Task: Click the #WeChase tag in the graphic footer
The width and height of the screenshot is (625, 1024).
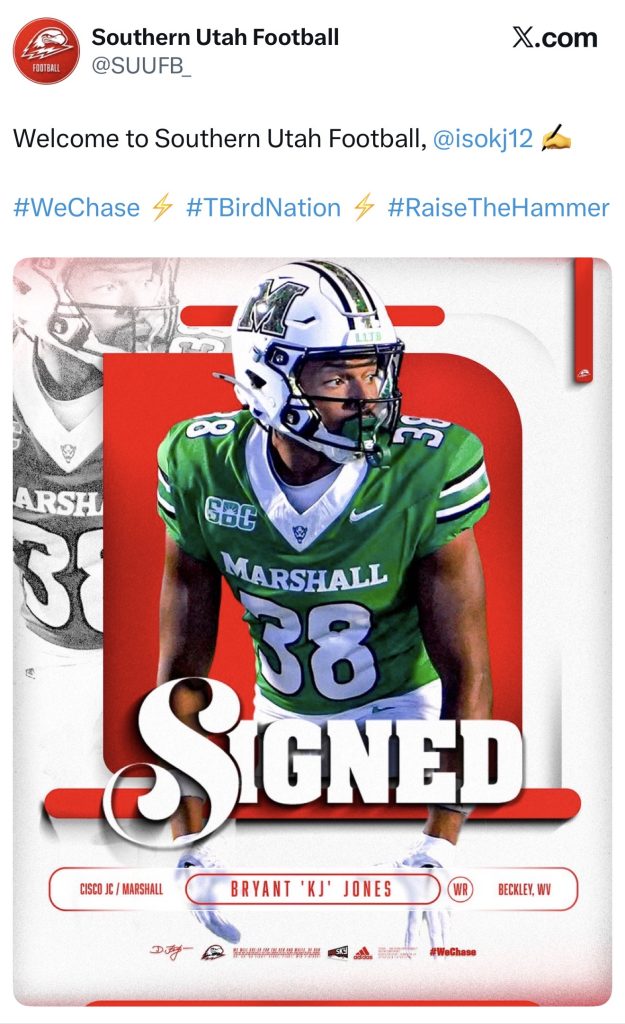Action: 453,952
